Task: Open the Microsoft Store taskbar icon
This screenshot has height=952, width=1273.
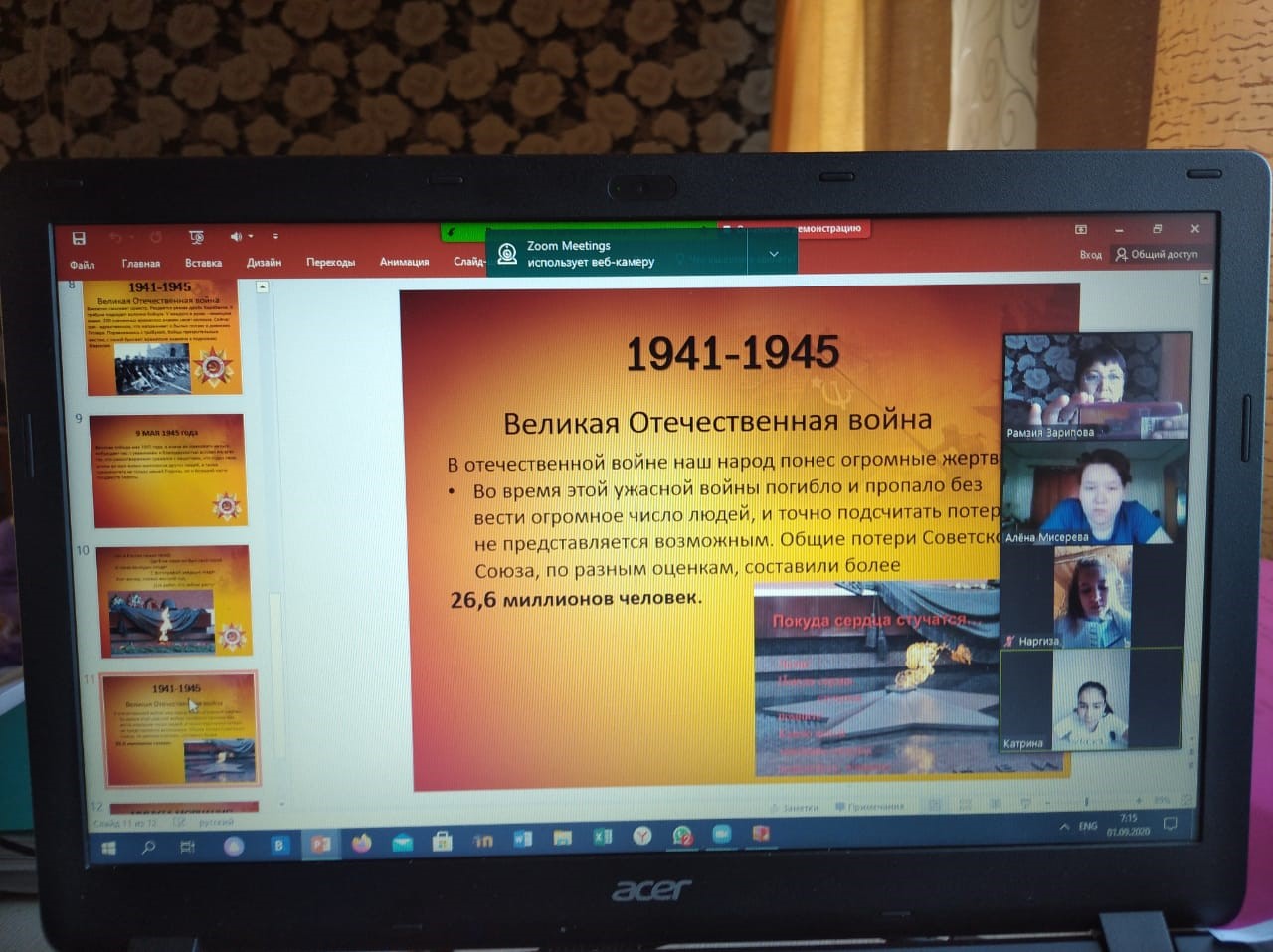Action: tap(442, 842)
